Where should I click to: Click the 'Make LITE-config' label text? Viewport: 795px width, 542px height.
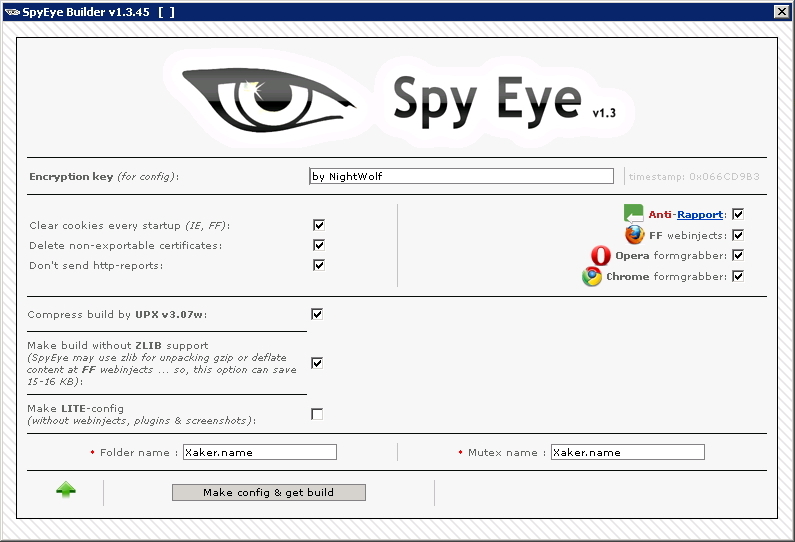[76, 408]
